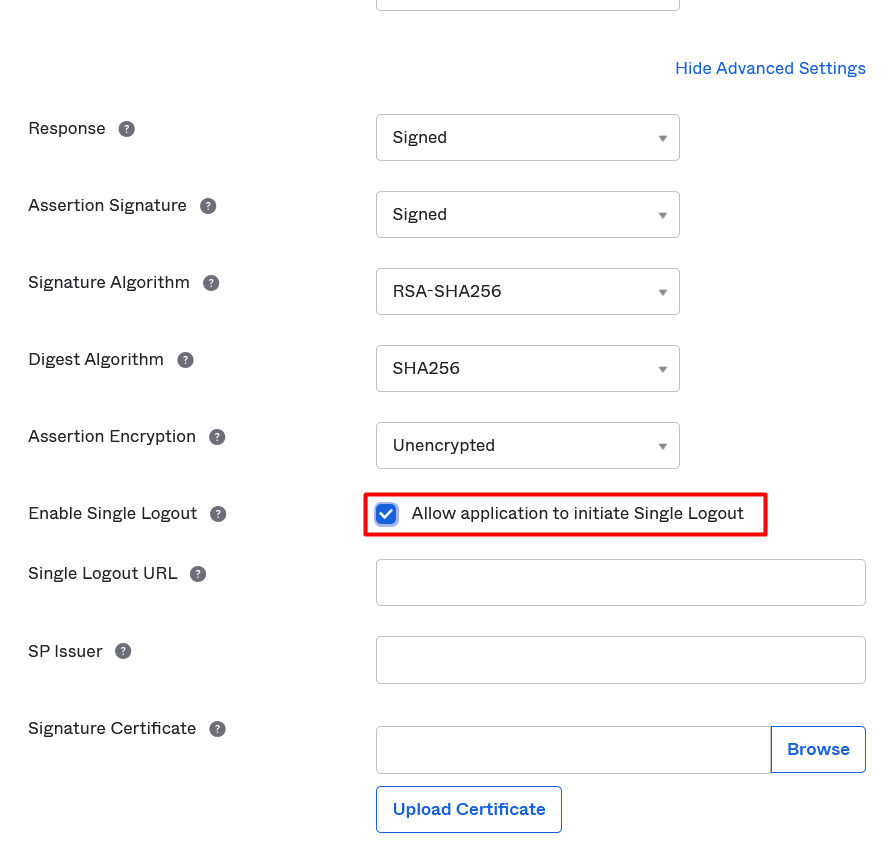
Task: Click the Browse button for Signature Certificate
Action: pyautogui.click(x=818, y=749)
